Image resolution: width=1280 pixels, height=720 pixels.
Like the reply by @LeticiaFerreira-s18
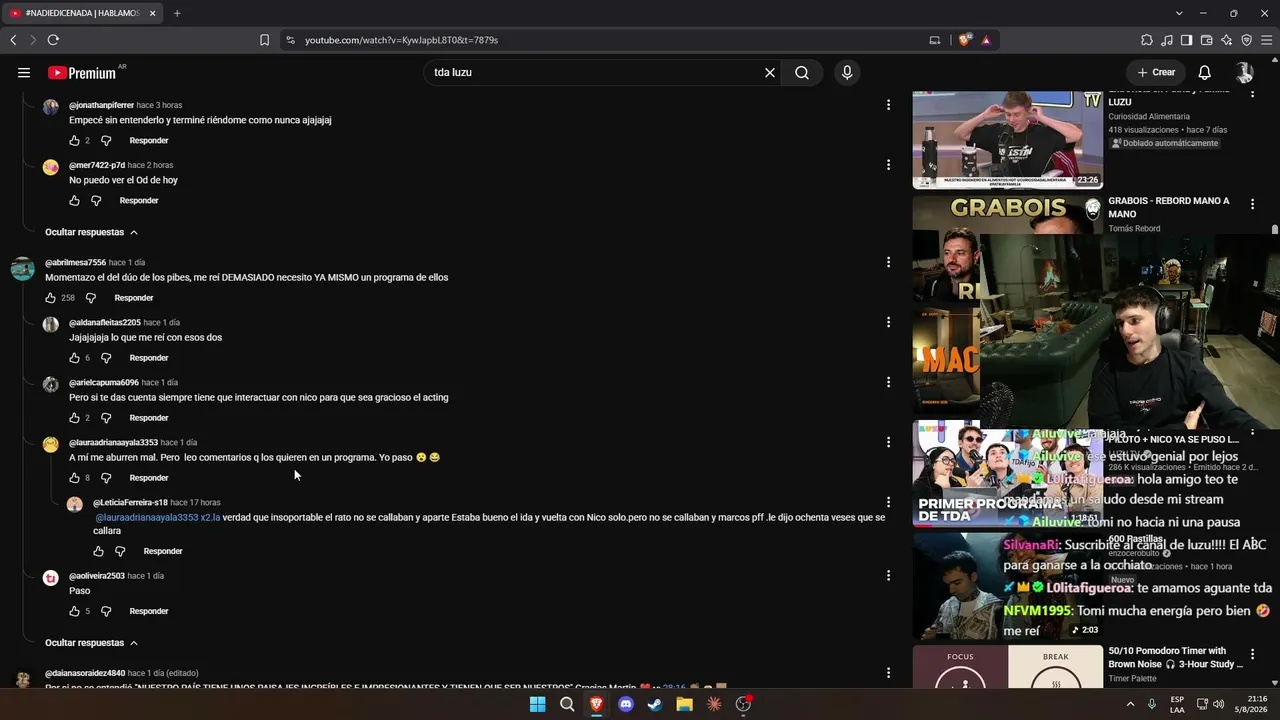[98, 551]
